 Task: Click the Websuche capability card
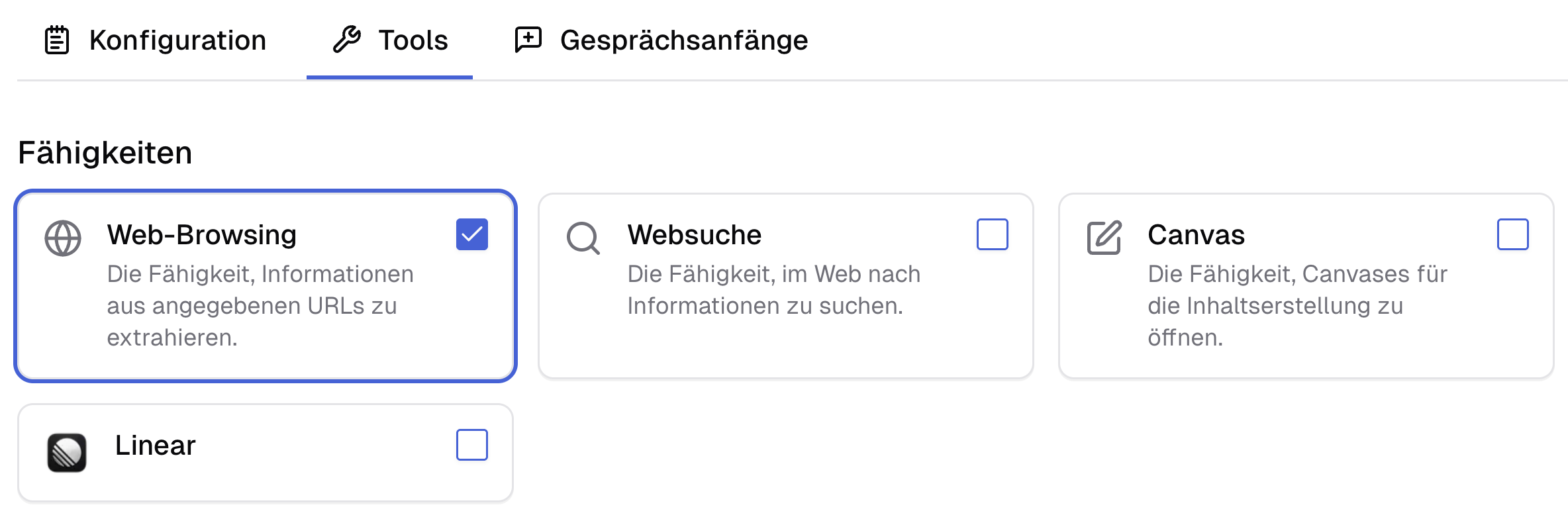coord(785,285)
